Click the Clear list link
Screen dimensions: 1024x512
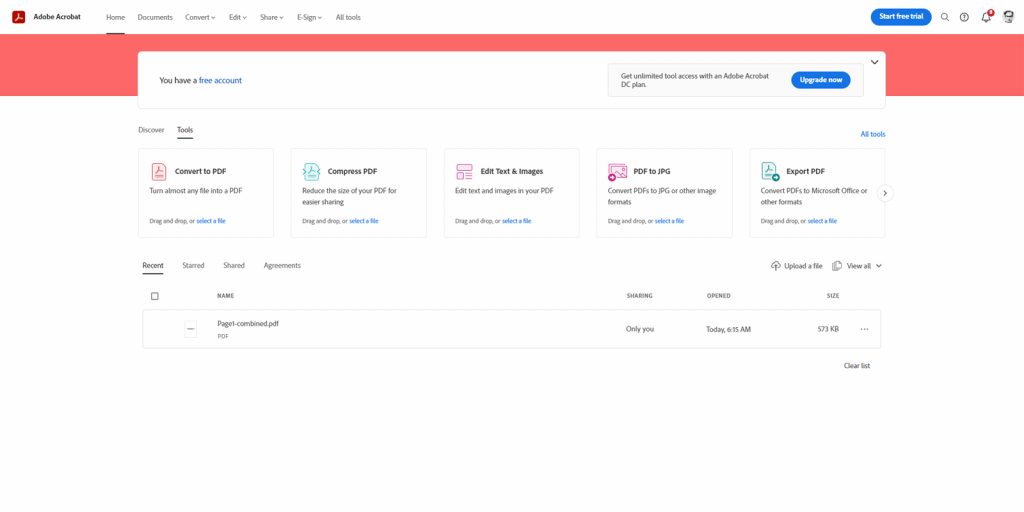coord(857,366)
